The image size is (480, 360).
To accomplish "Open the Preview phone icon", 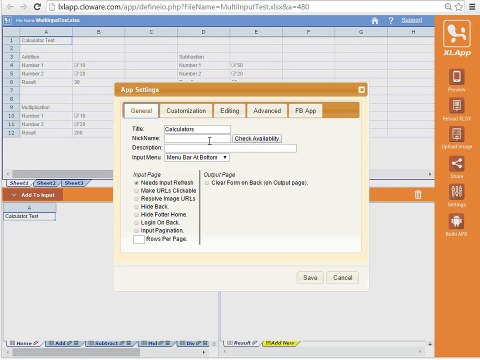I will pyautogui.click(x=456, y=77).
